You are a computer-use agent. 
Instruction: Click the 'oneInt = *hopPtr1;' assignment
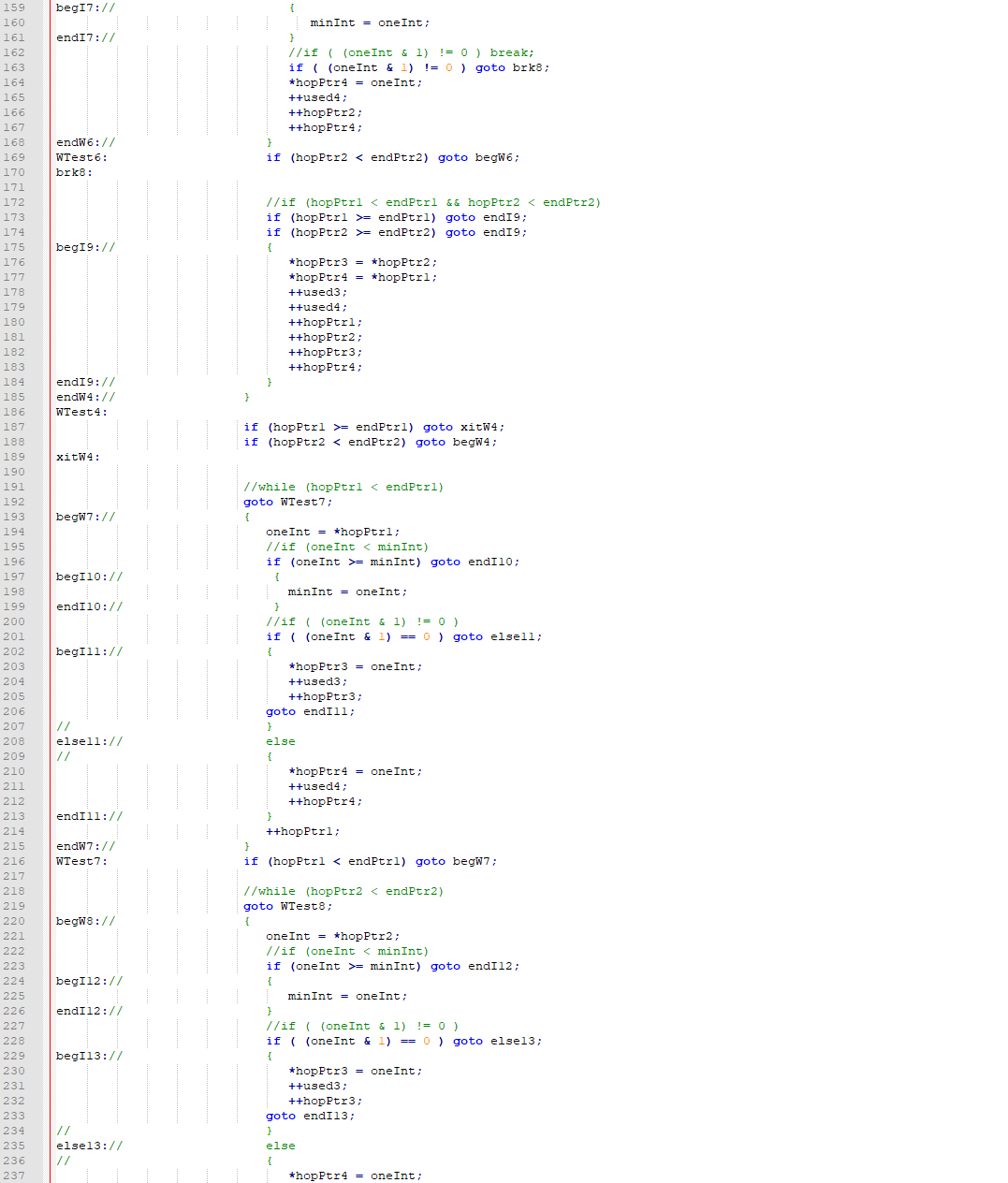click(x=333, y=532)
